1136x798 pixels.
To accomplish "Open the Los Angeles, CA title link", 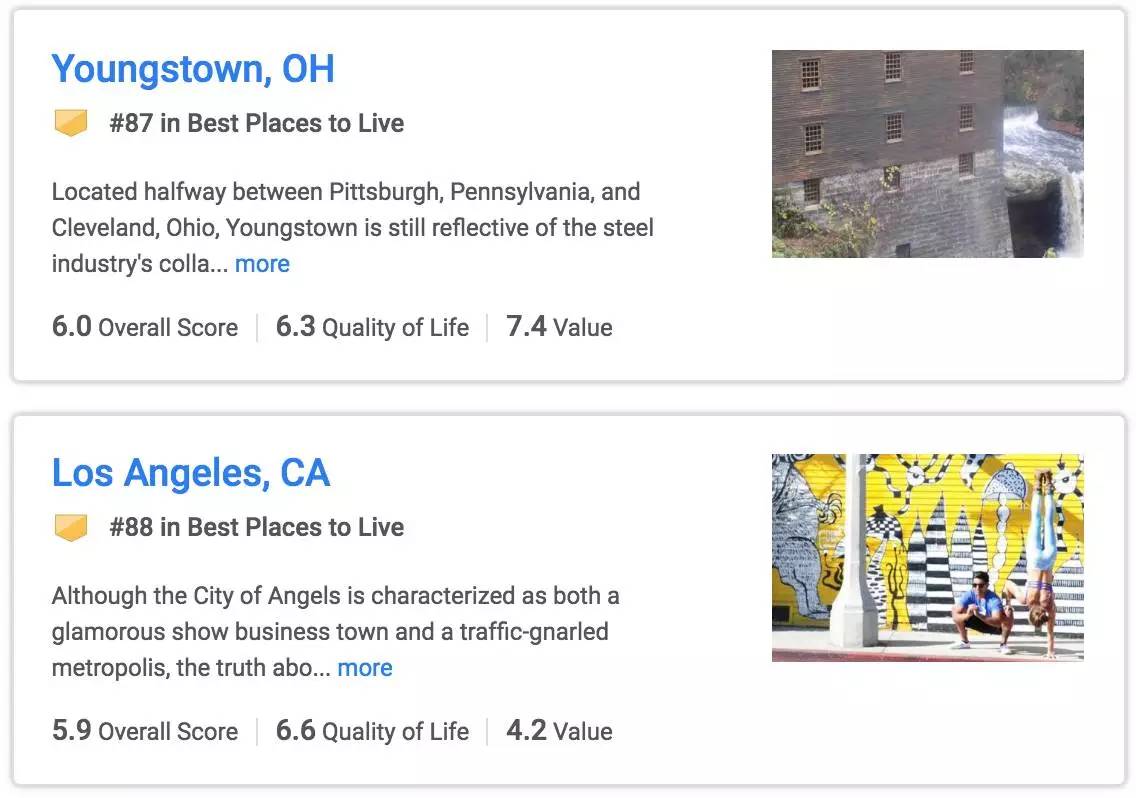I will click(191, 473).
